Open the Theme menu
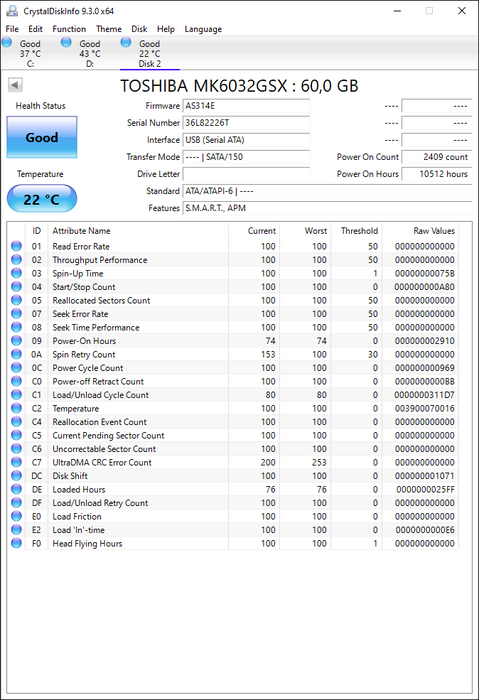The width and height of the screenshot is (479, 700). (108, 29)
